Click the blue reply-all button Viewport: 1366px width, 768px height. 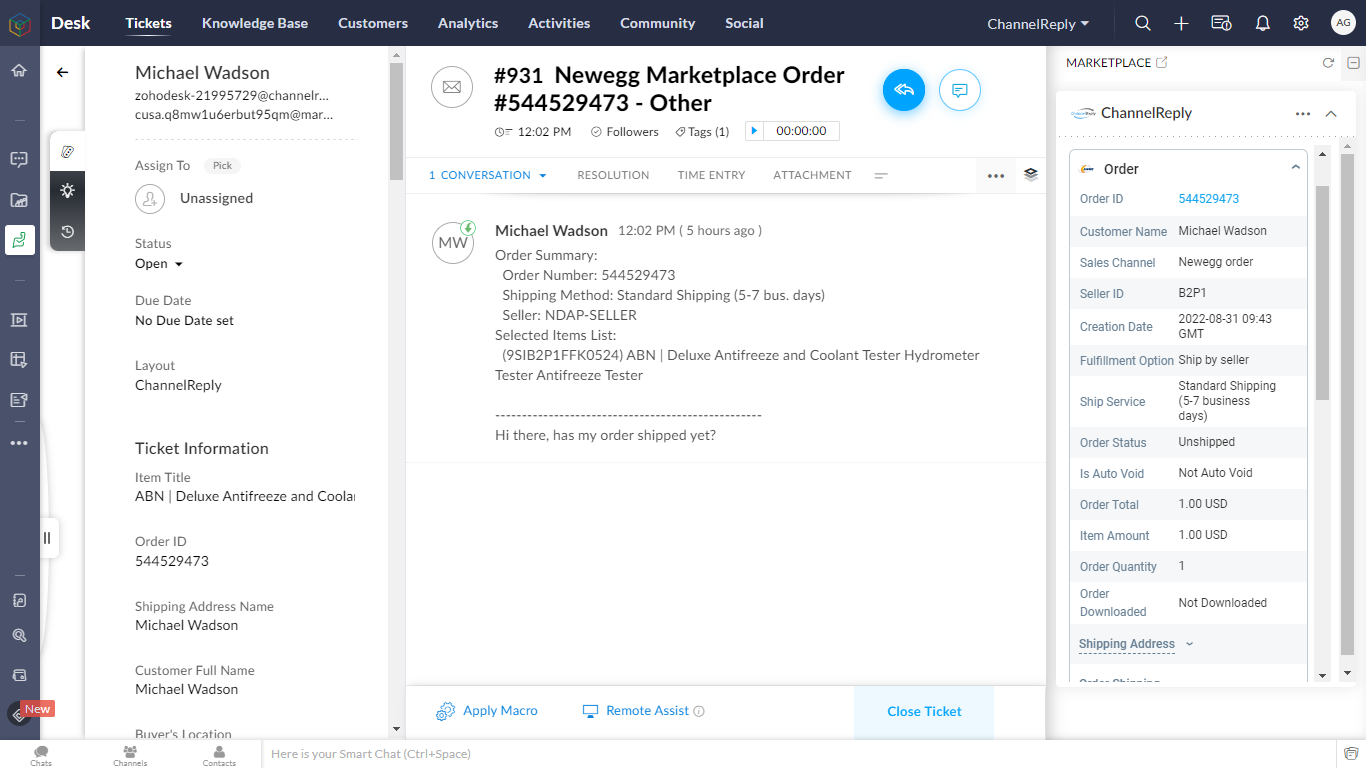pyautogui.click(x=904, y=90)
